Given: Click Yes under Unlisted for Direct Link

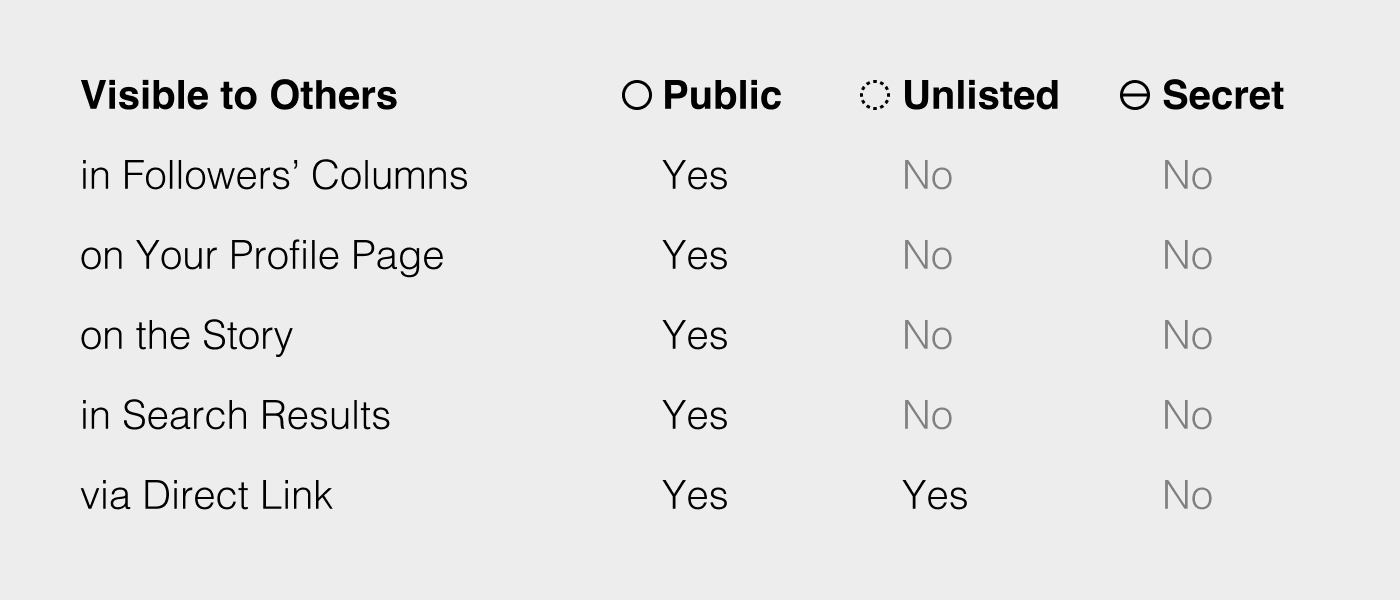Looking at the screenshot, I should pyautogui.click(x=935, y=496).
